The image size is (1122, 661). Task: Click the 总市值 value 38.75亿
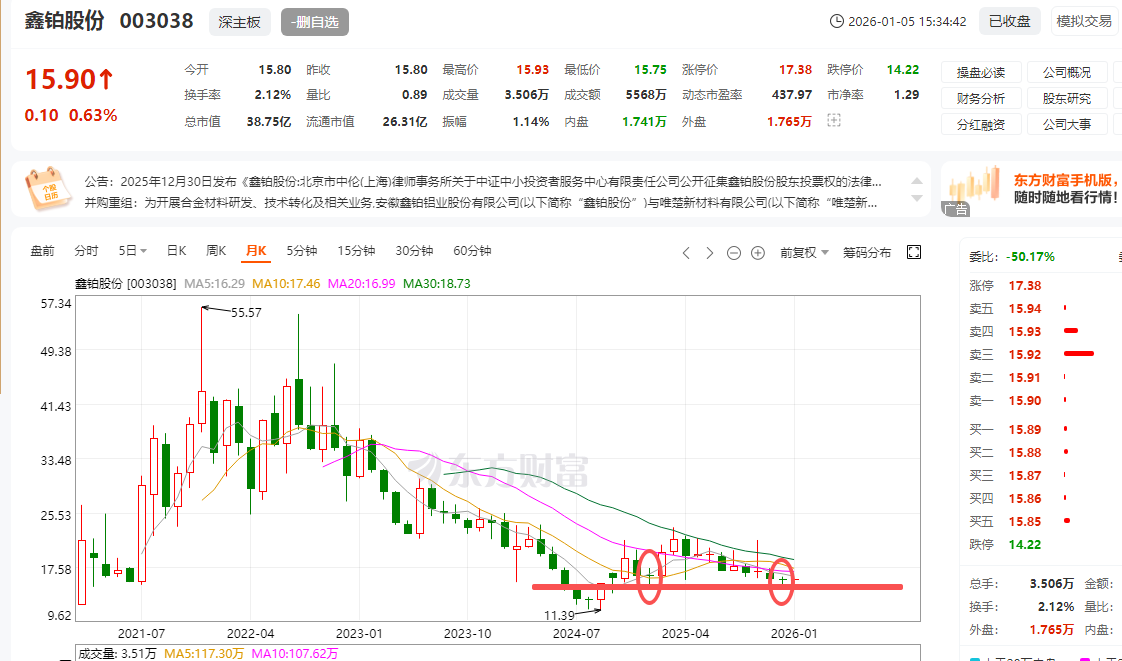269,122
